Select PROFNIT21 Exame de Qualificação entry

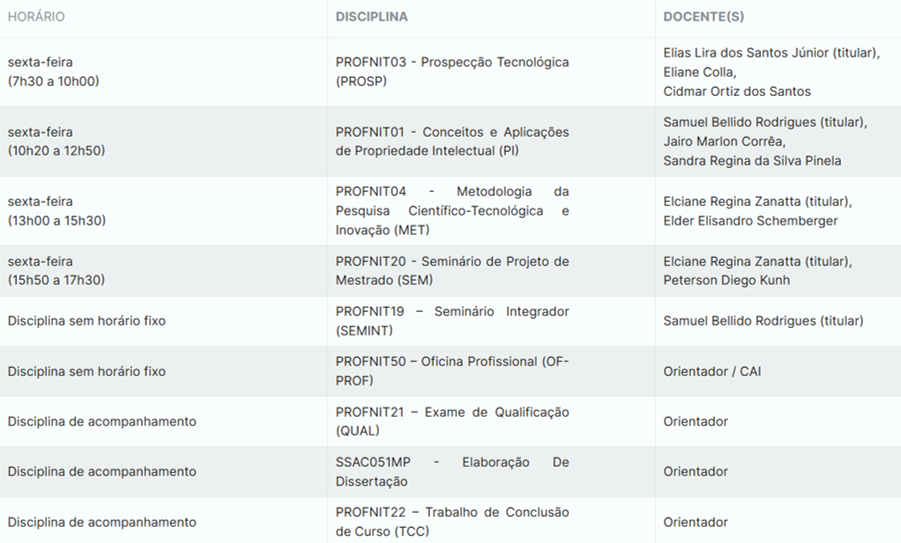pos(452,421)
